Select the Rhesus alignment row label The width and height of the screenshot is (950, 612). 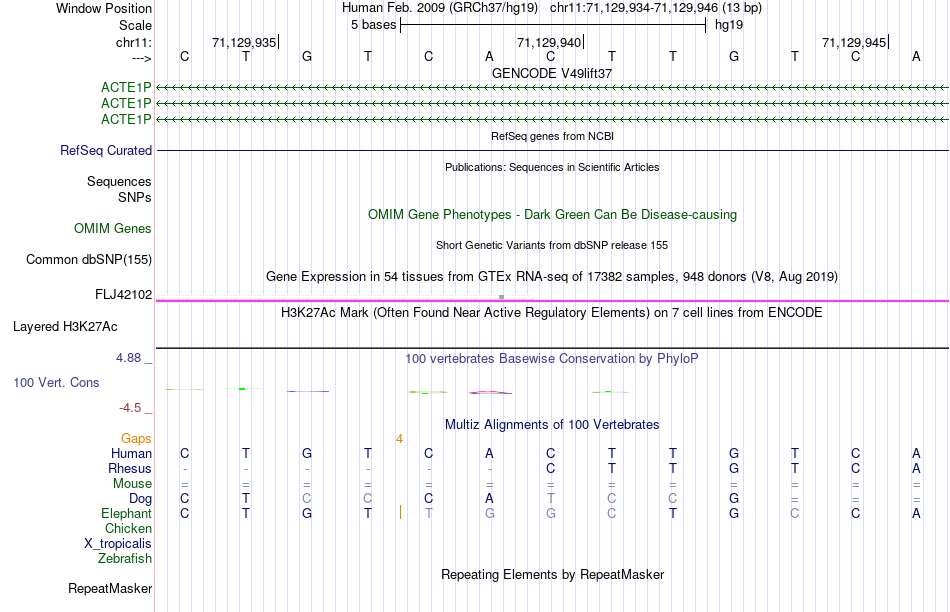click(130, 468)
